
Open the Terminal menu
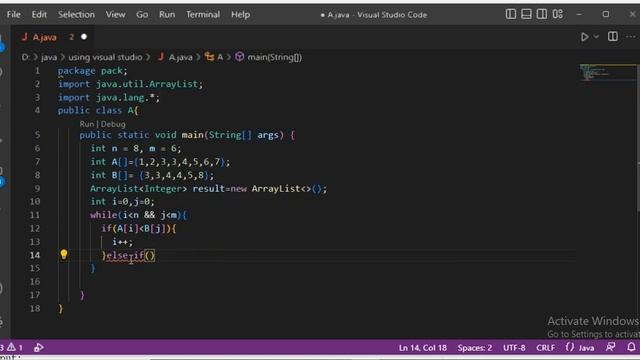click(203, 15)
